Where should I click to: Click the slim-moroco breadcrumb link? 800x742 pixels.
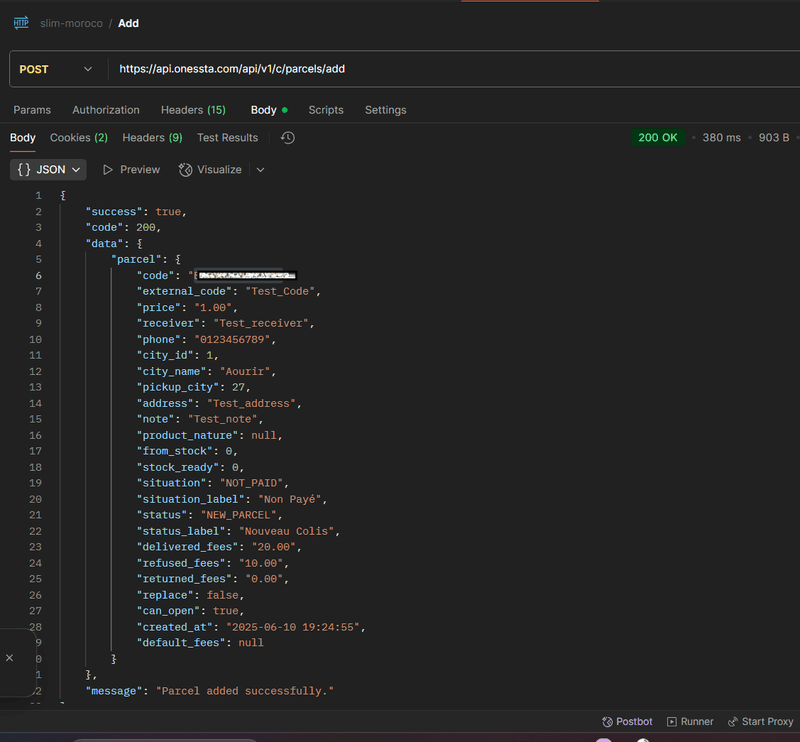coord(71,23)
